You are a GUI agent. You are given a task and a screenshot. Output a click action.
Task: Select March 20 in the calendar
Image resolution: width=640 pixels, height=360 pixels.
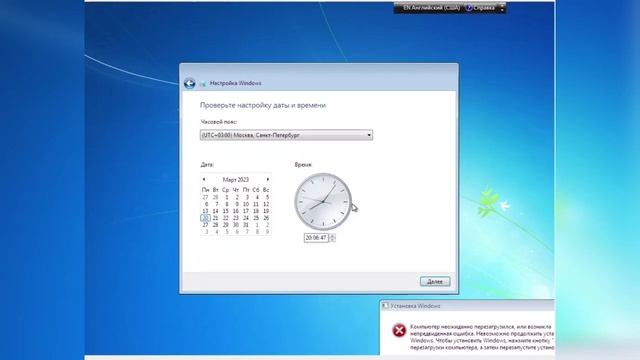(205, 218)
